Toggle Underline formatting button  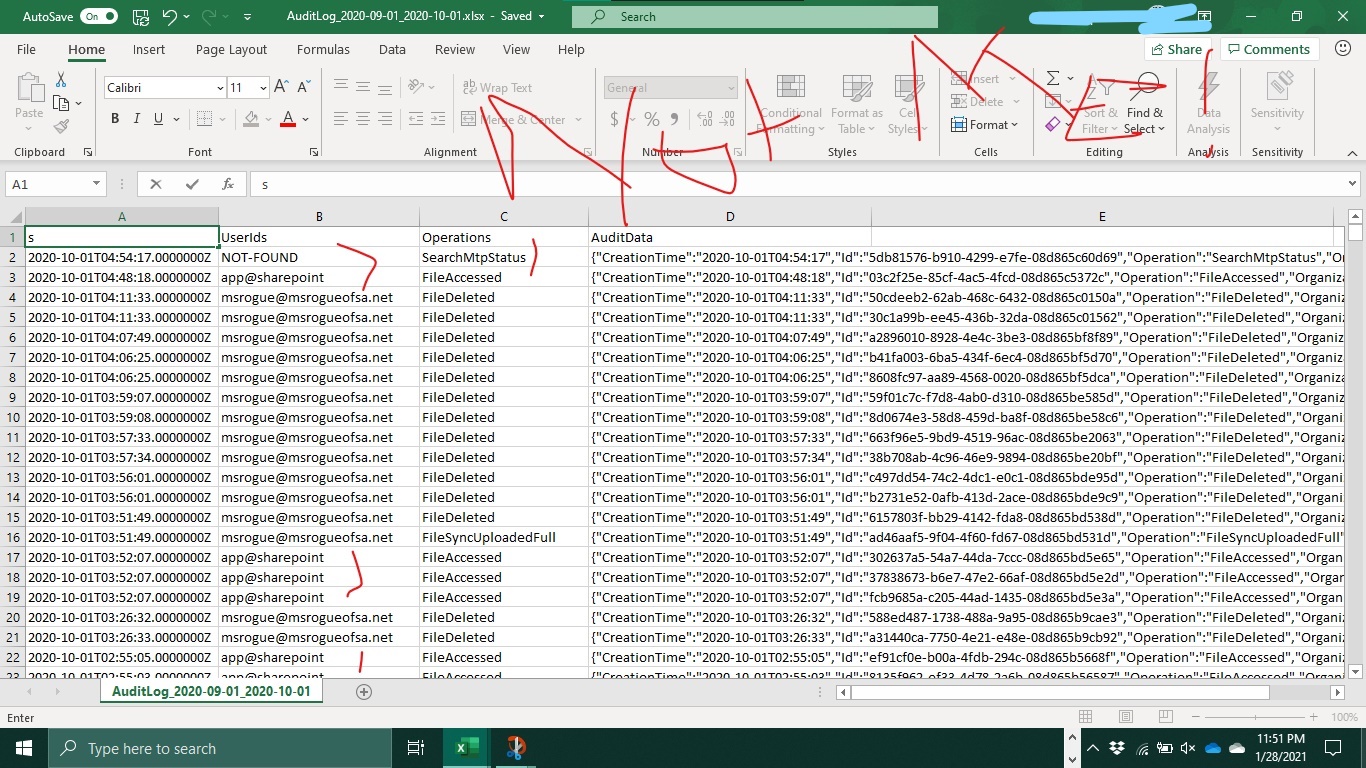tap(158, 119)
